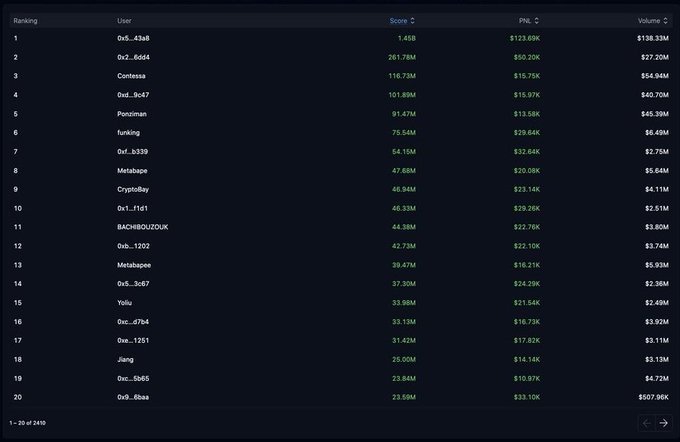Select user 0x9...6baa
The height and width of the screenshot is (442, 680).
(x=133, y=397)
